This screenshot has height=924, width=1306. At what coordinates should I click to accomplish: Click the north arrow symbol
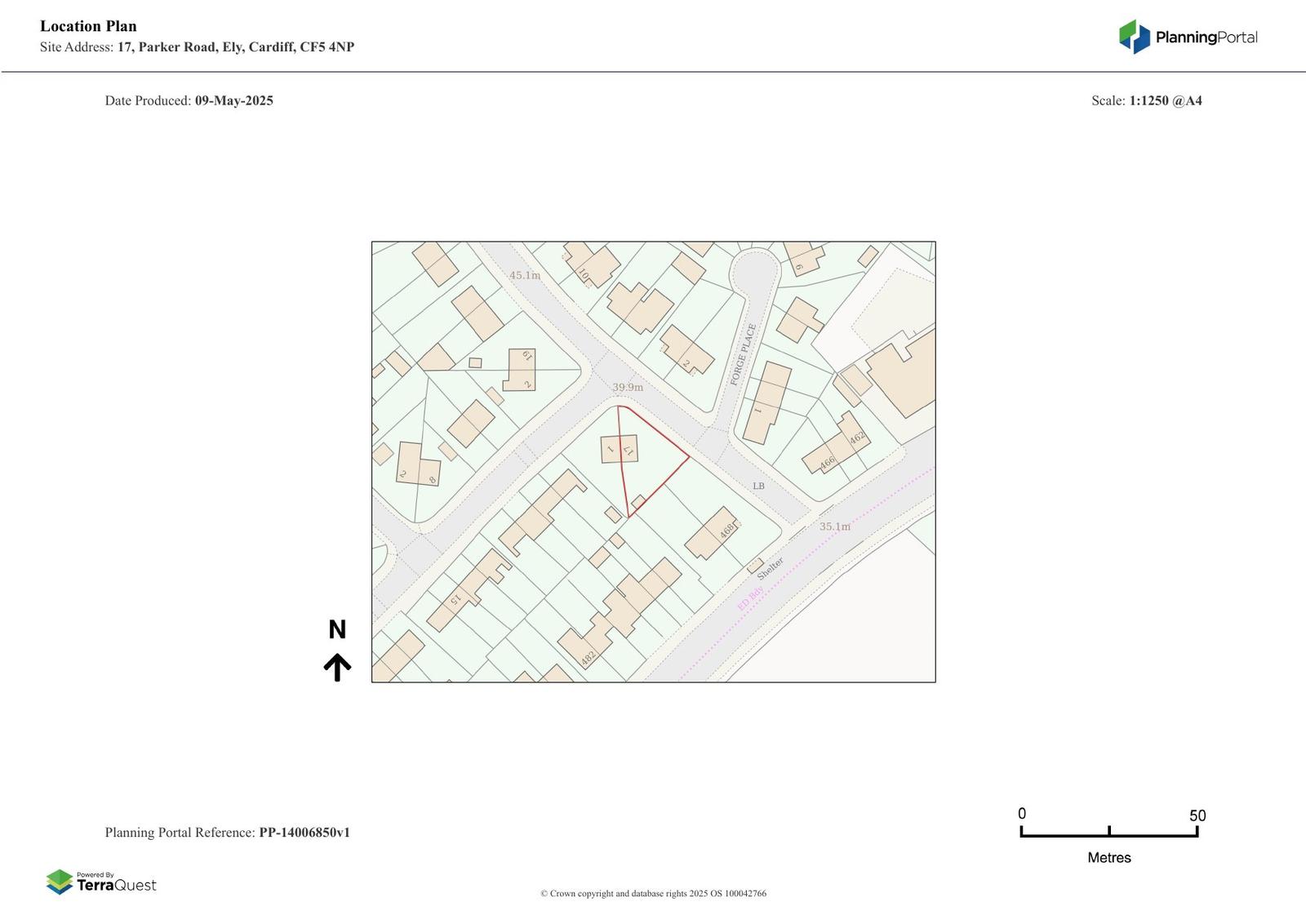337,667
